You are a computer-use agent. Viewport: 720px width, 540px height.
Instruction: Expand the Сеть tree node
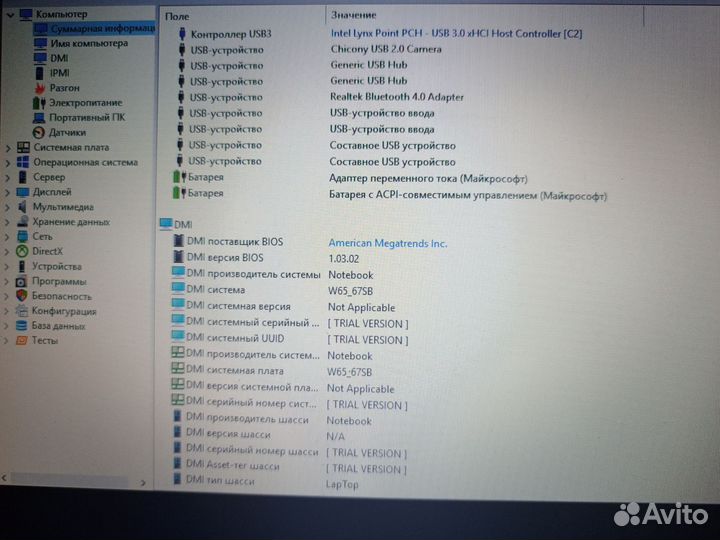pos(8,237)
